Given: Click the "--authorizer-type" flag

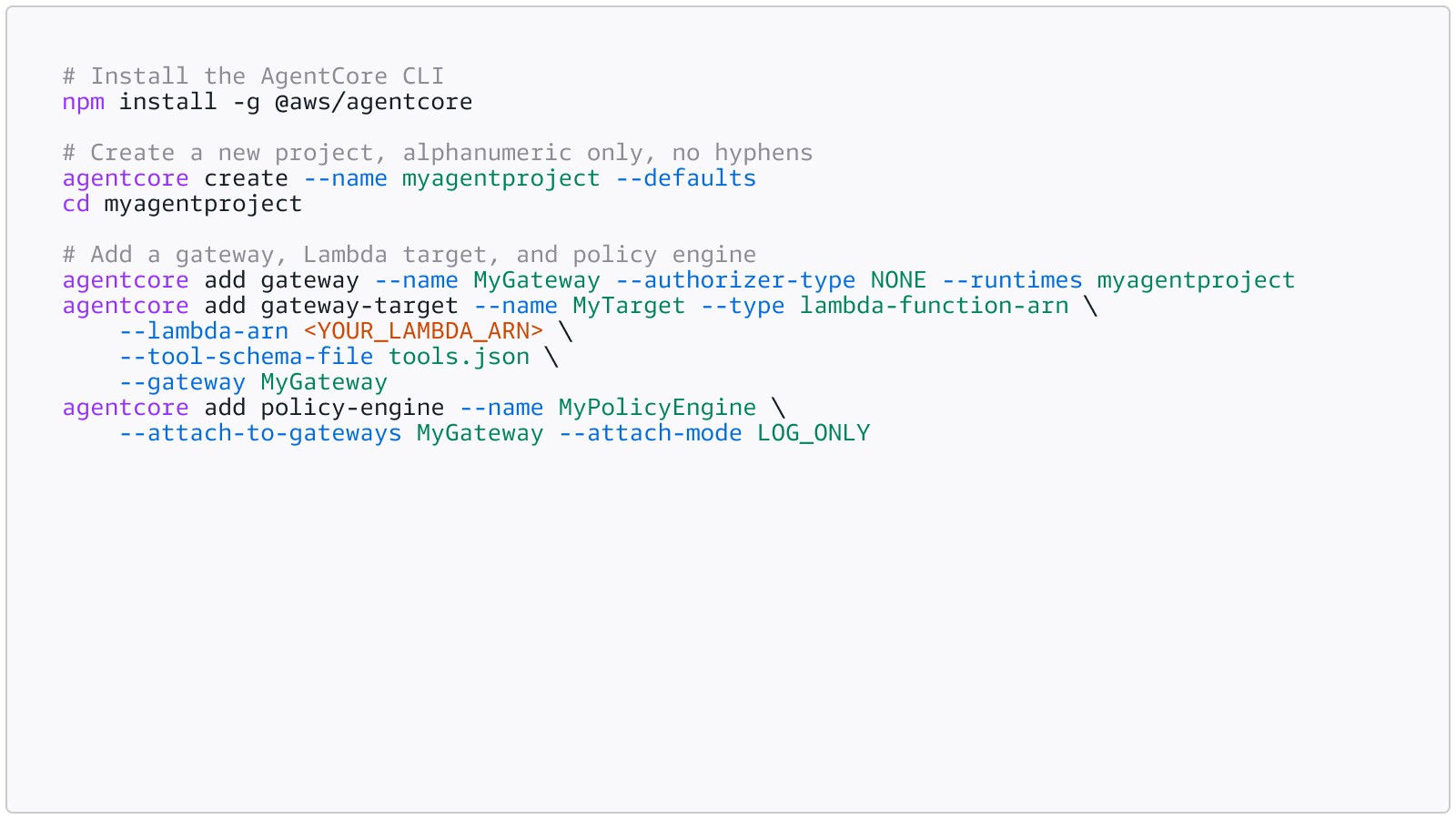Looking at the screenshot, I should [x=735, y=280].
